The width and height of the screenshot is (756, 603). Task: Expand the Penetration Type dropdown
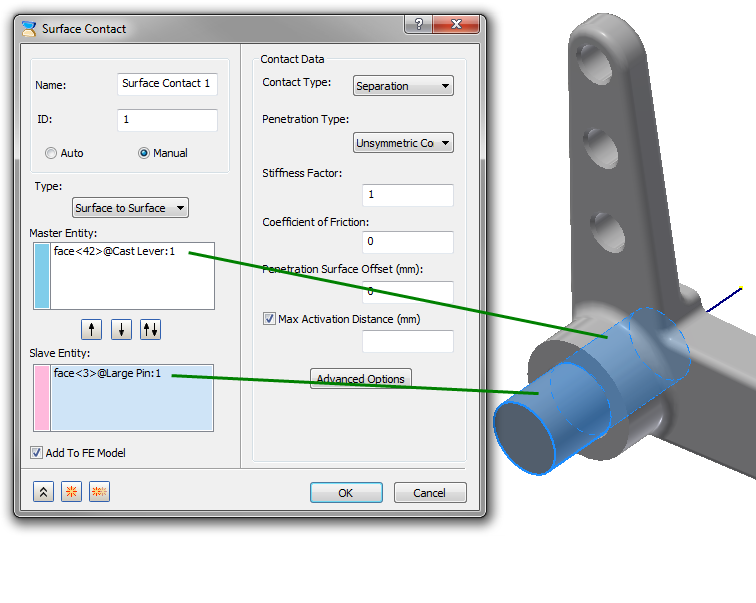pyautogui.click(x=403, y=143)
